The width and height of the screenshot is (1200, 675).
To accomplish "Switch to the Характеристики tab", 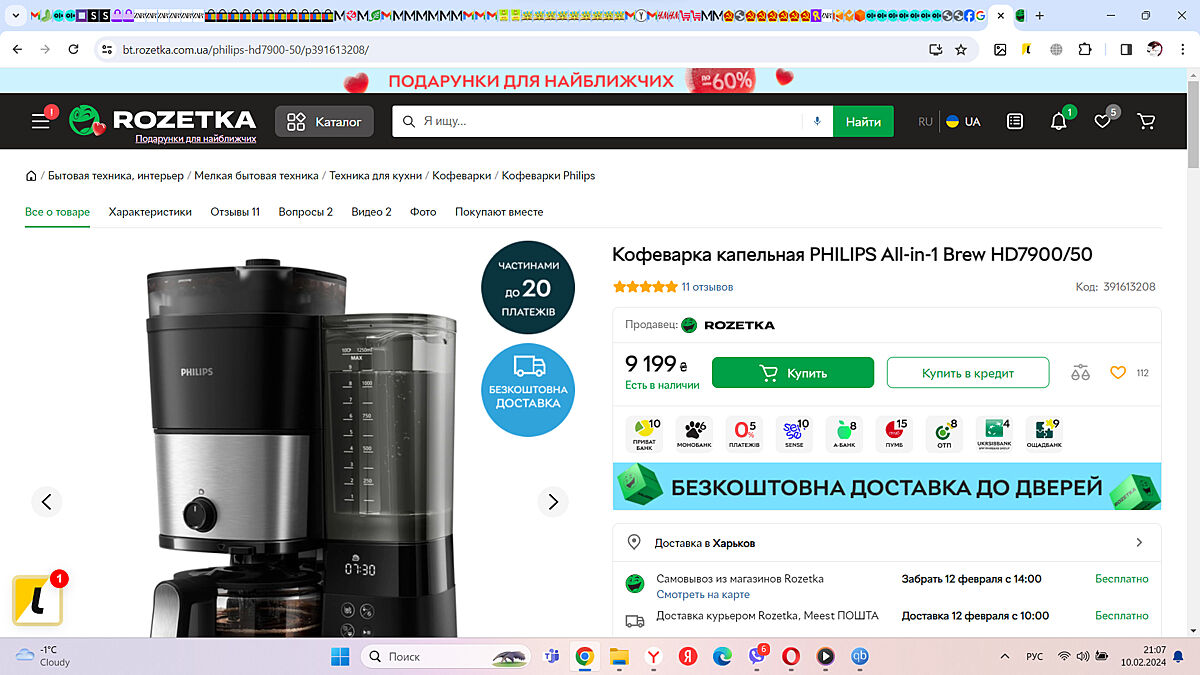I will point(150,212).
